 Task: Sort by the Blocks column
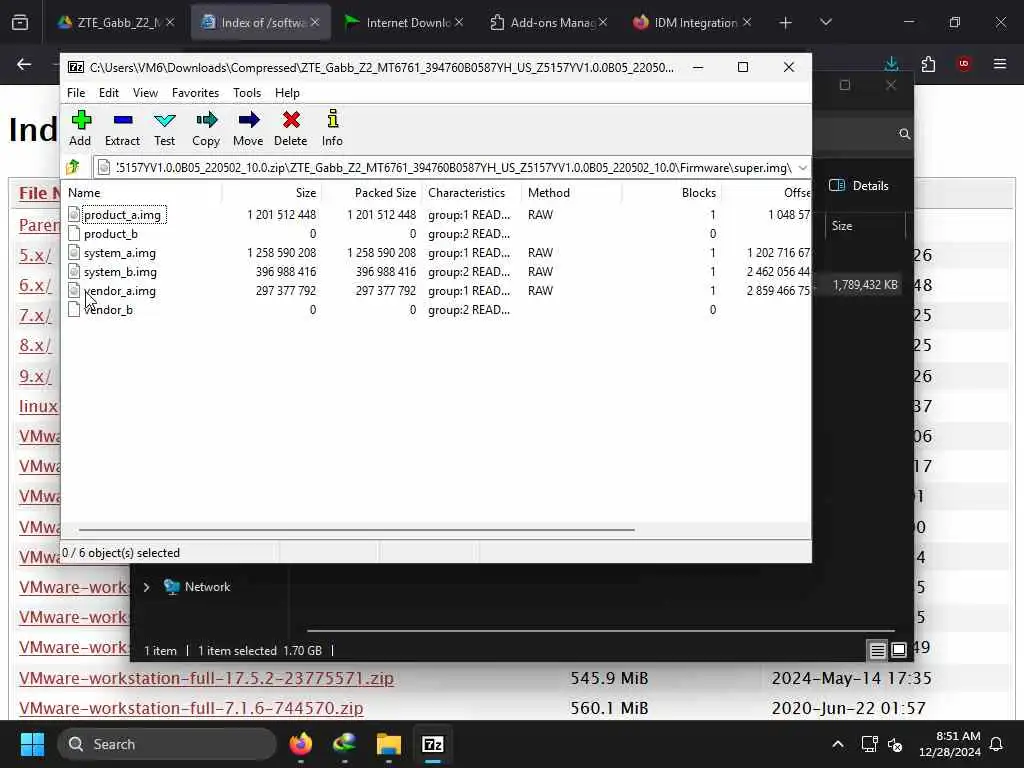tap(670, 193)
